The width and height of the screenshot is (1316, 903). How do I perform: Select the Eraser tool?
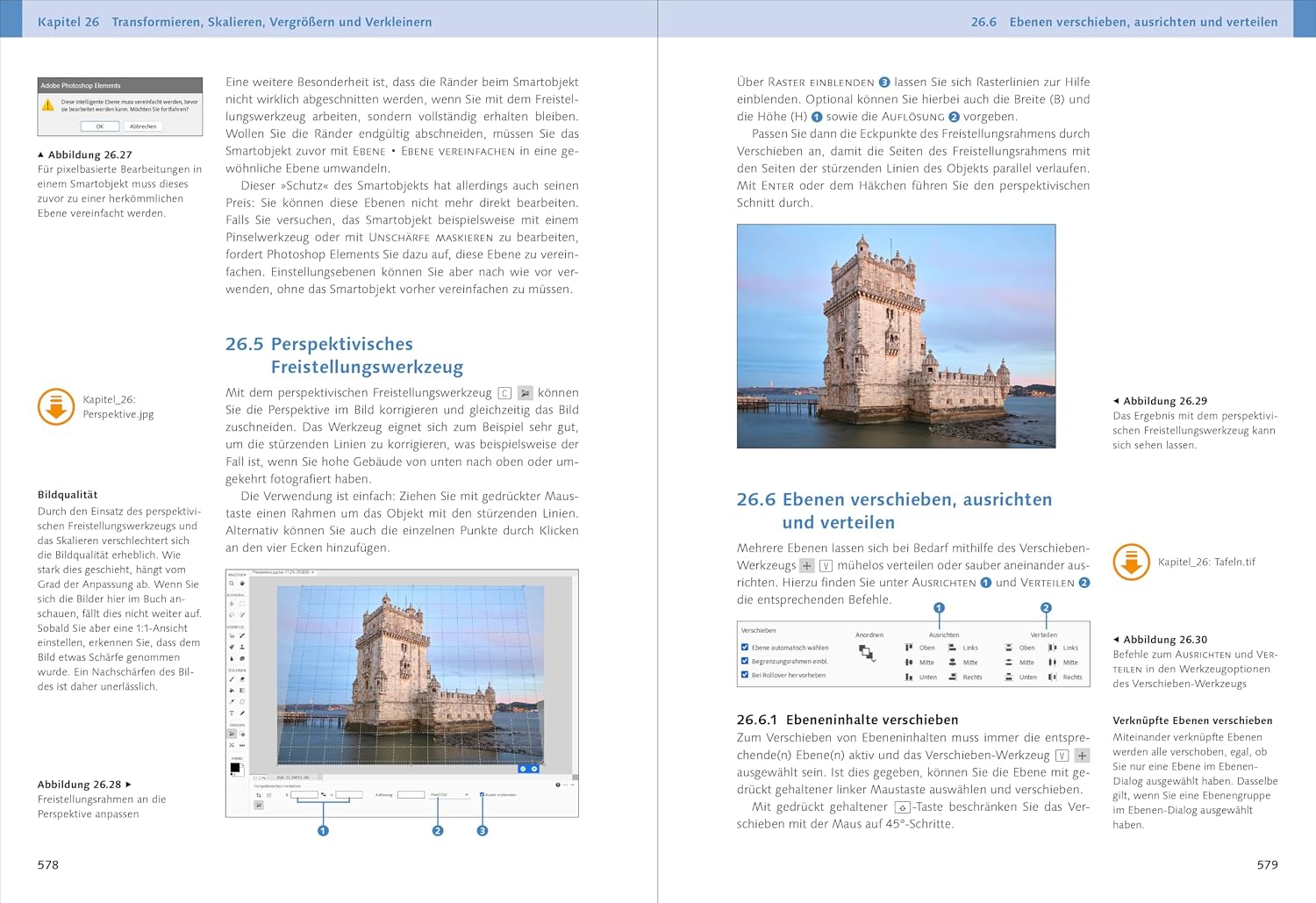[242, 679]
